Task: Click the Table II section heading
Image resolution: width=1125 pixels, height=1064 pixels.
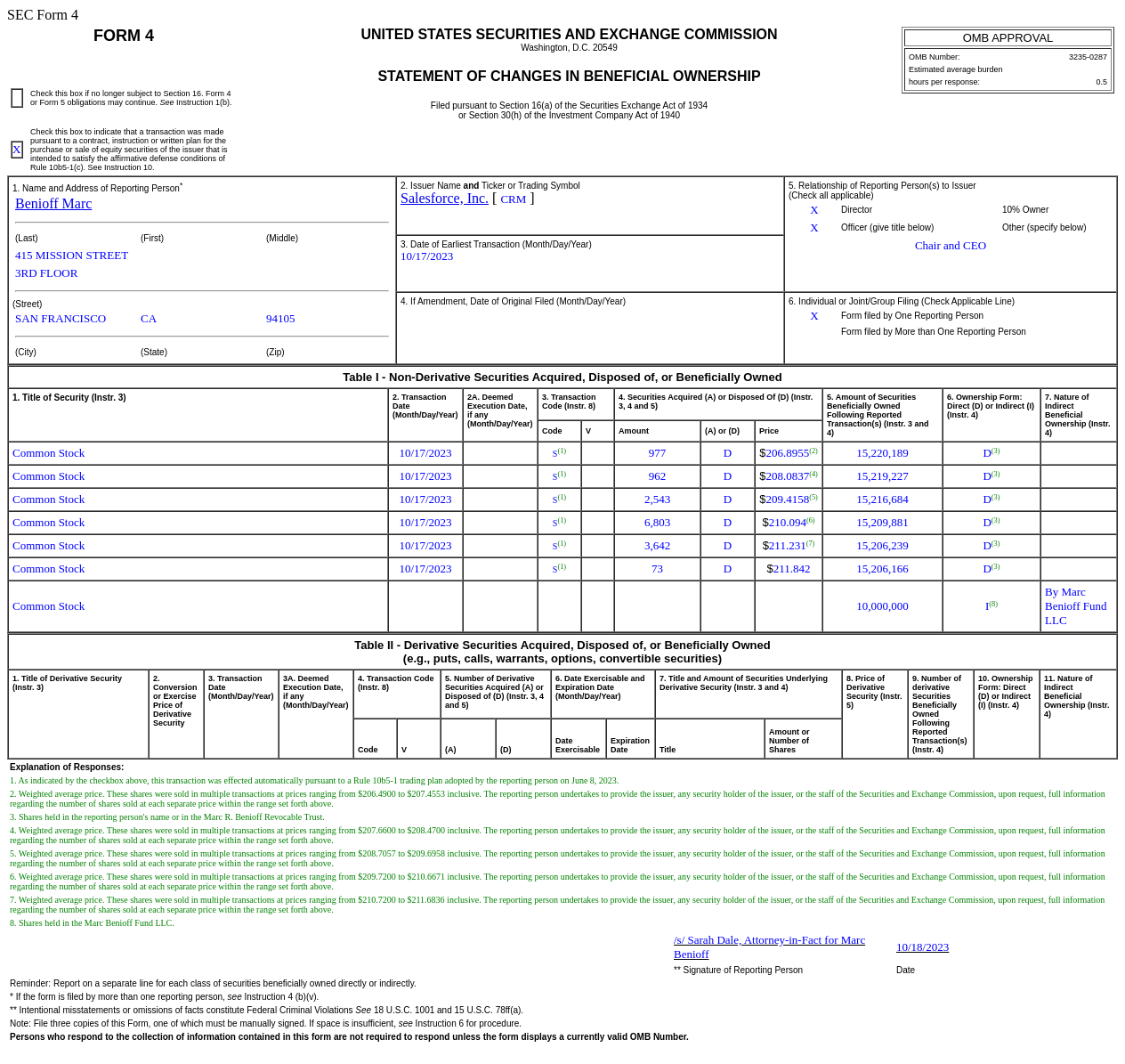Action: tap(562, 652)
